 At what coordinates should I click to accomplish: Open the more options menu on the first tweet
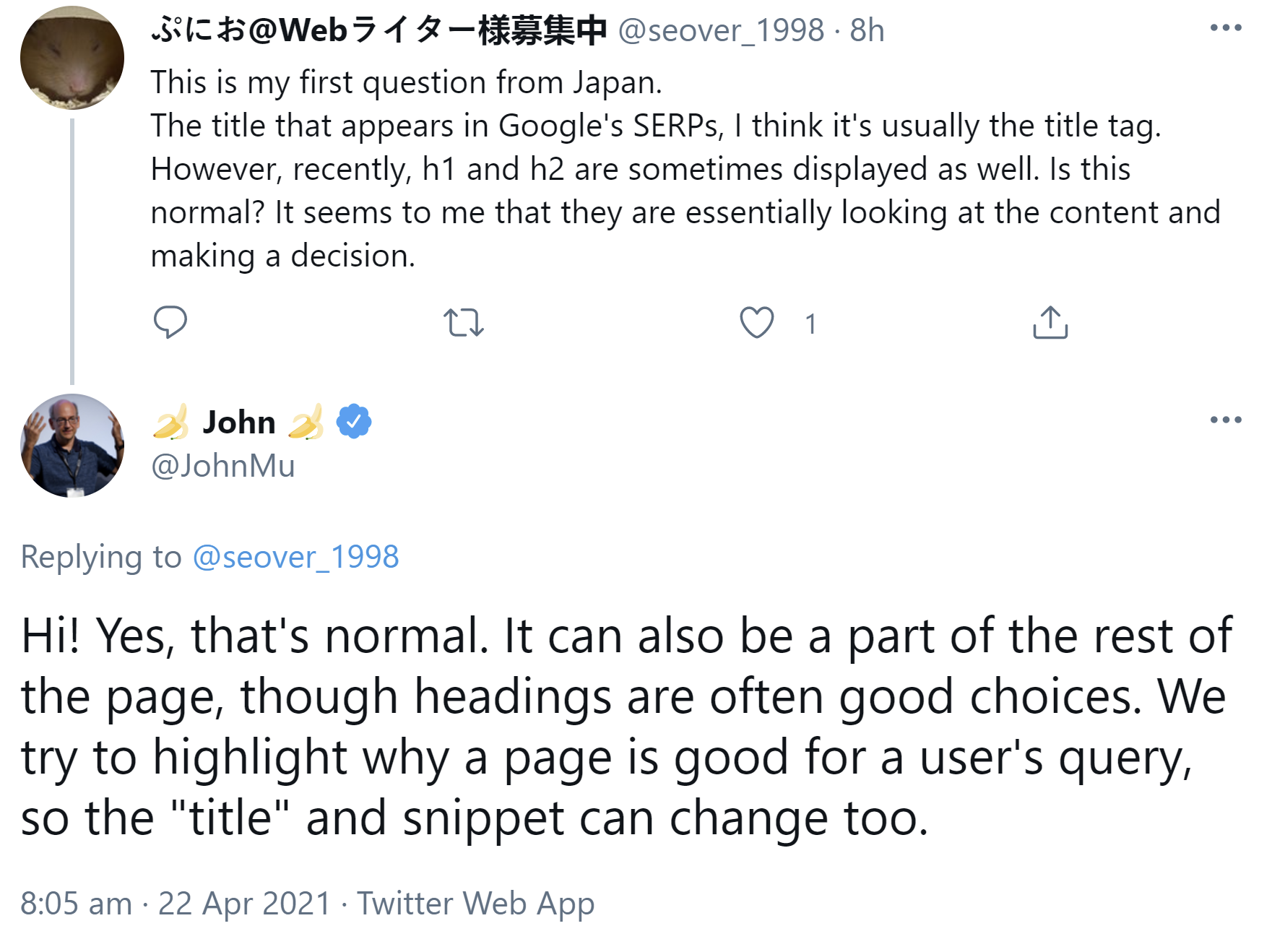click(x=1225, y=29)
